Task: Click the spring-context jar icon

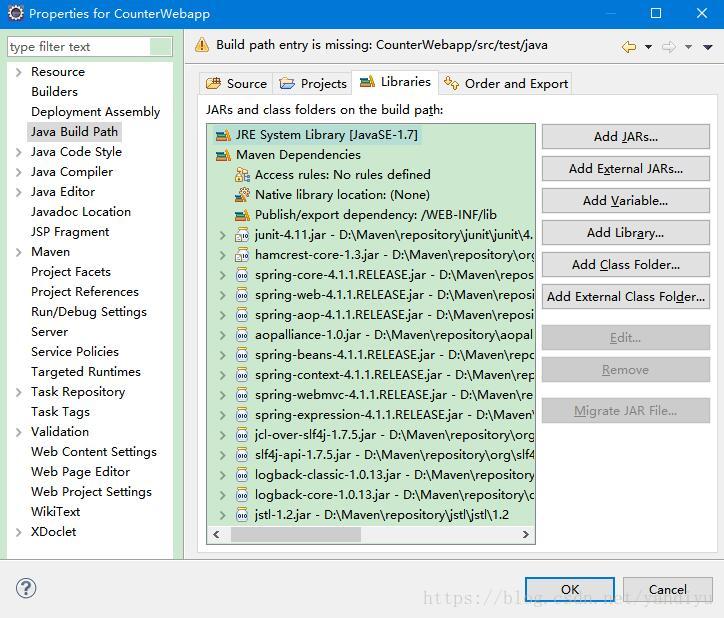Action: pyautogui.click(x=242, y=375)
